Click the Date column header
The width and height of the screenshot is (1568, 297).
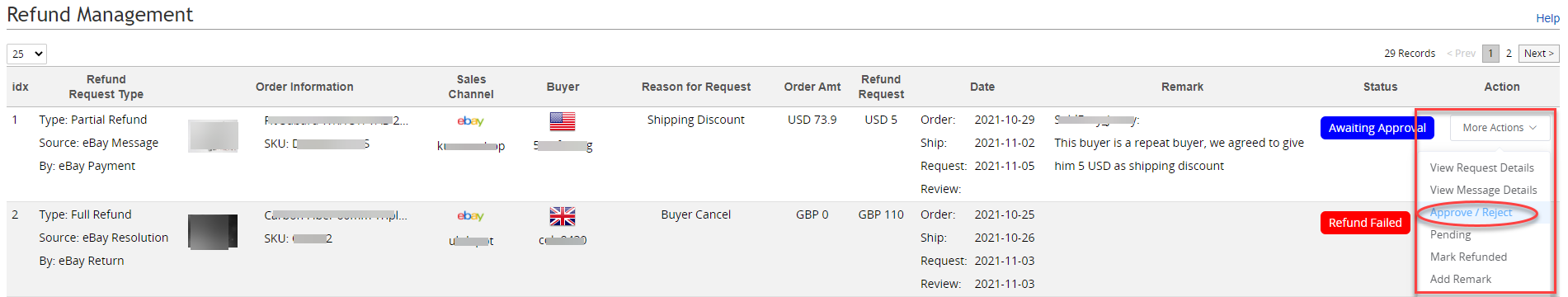coord(982,87)
